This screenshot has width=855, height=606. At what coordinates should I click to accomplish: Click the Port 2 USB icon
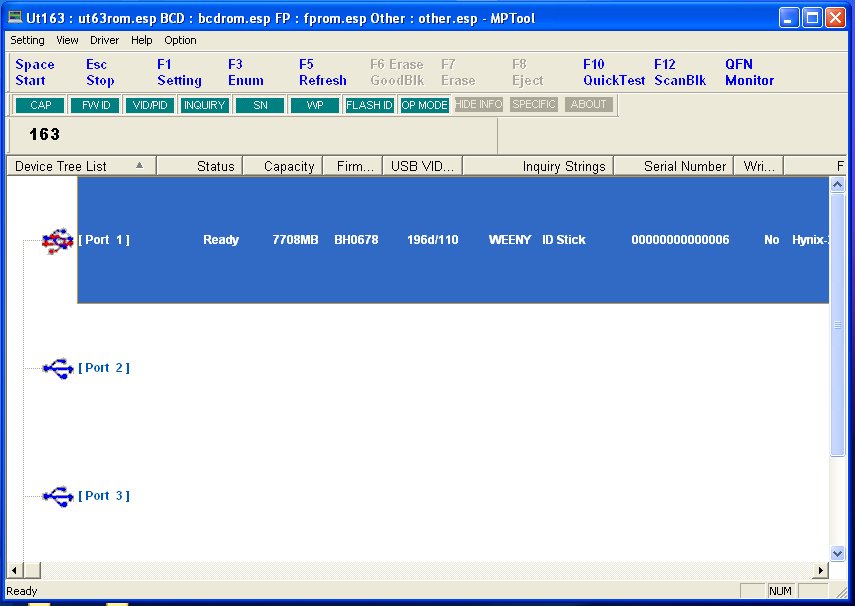point(58,369)
